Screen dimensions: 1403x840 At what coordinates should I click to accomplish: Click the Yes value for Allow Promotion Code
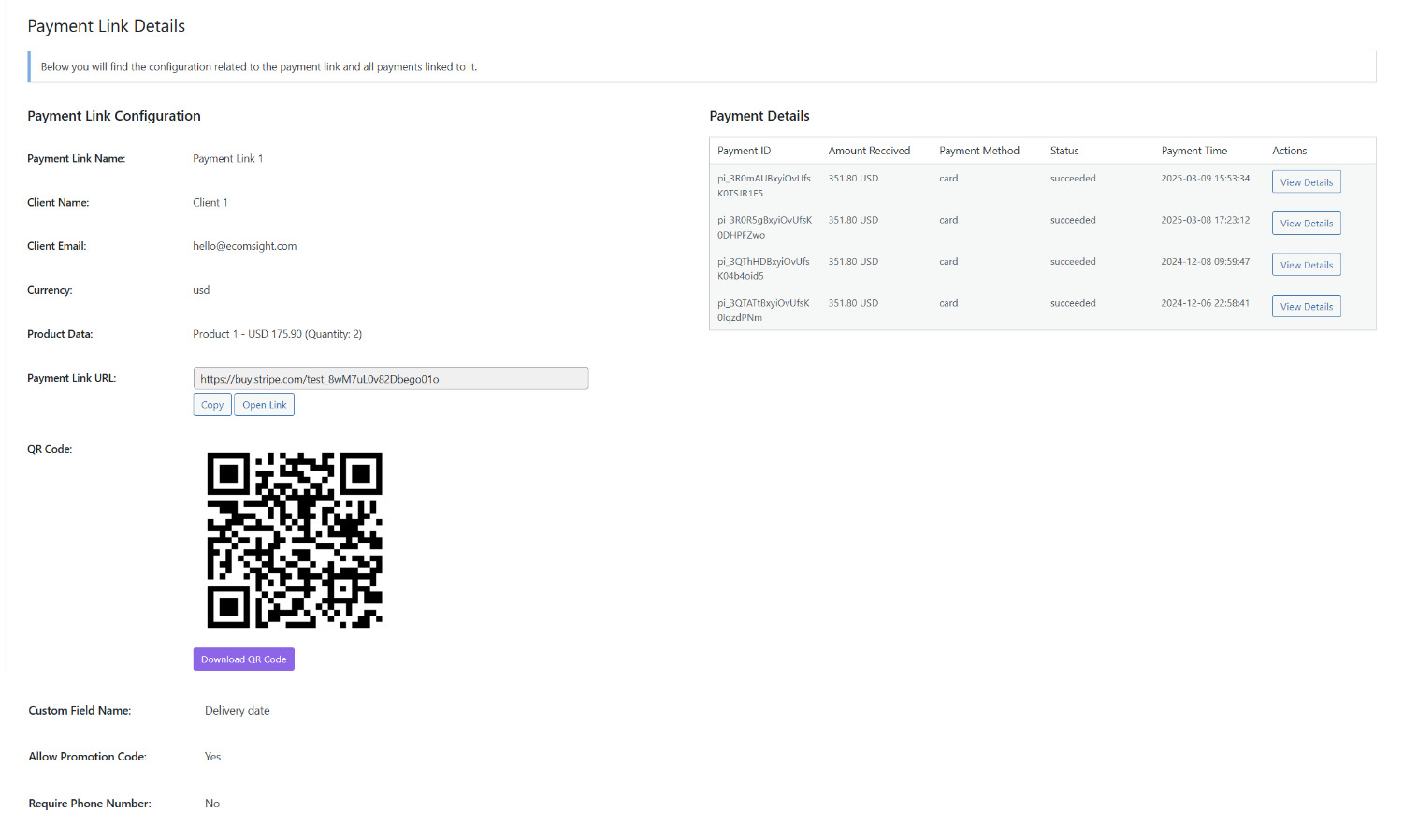[213, 757]
